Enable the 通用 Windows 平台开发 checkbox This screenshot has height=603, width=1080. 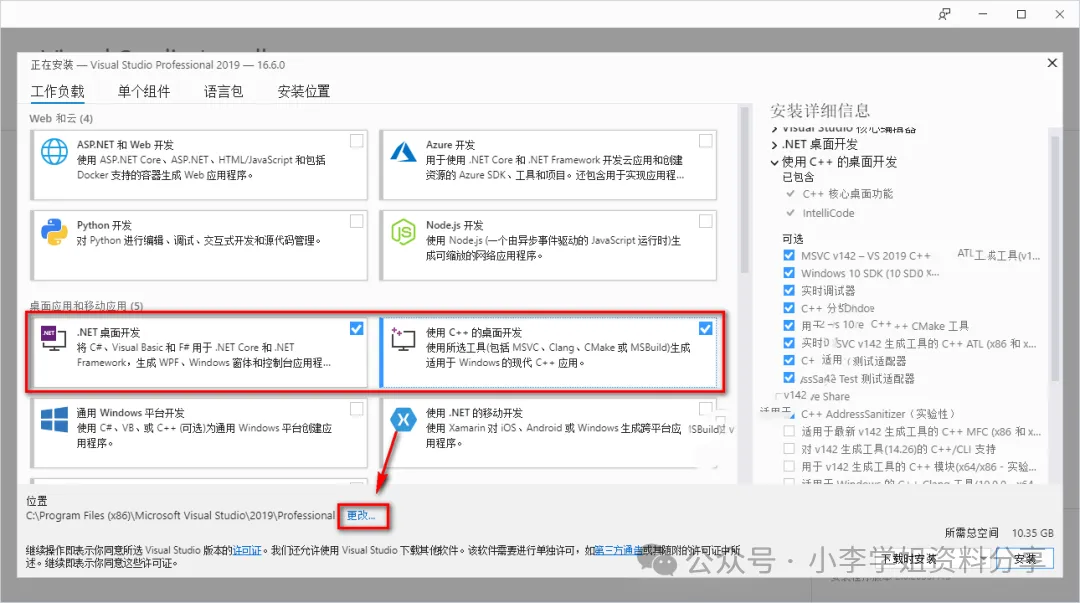click(x=356, y=409)
